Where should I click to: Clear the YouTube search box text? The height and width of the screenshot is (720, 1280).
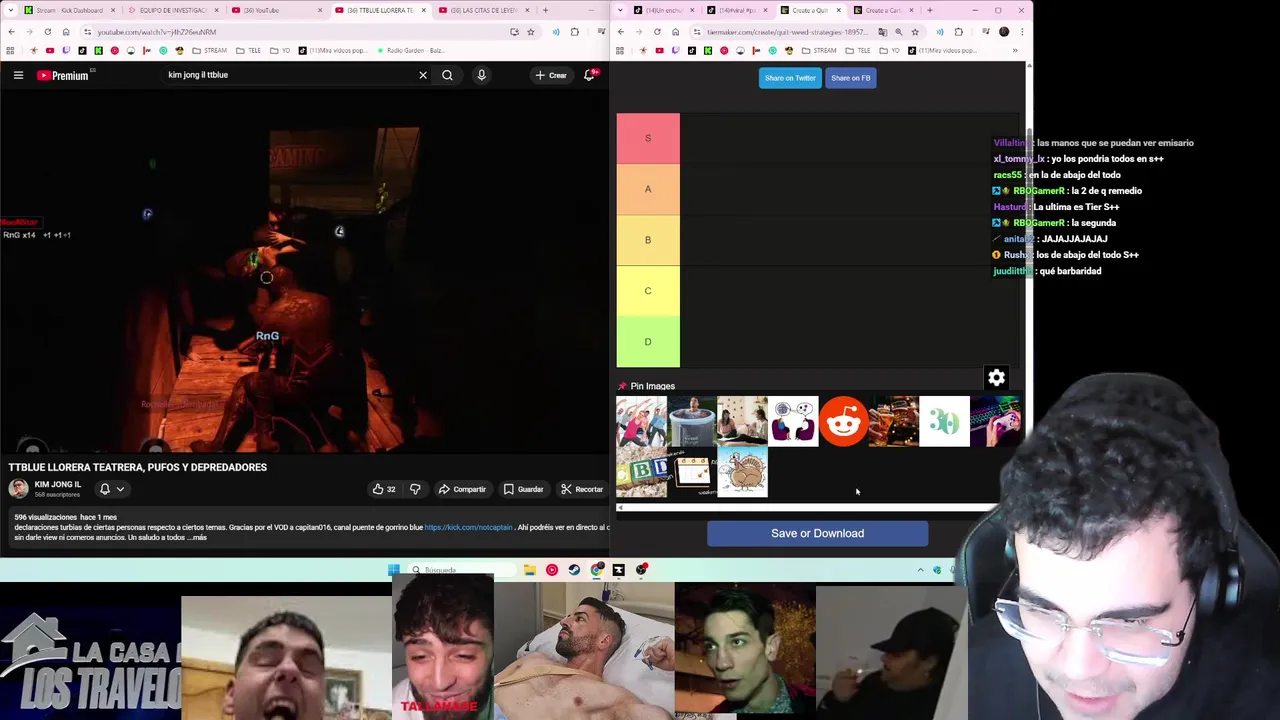point(423,75)
